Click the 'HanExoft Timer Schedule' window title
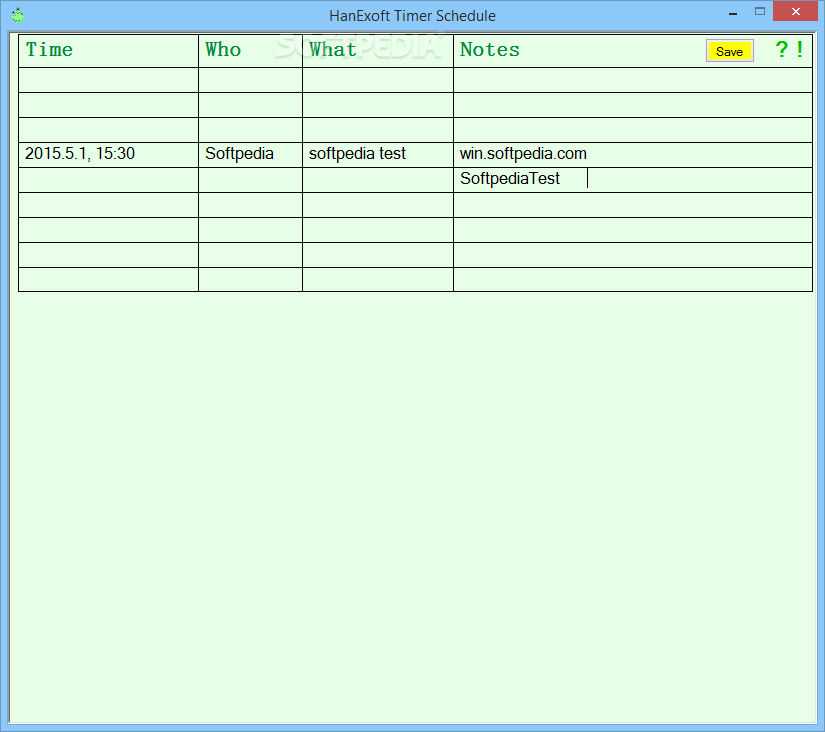 click(412, 16)
